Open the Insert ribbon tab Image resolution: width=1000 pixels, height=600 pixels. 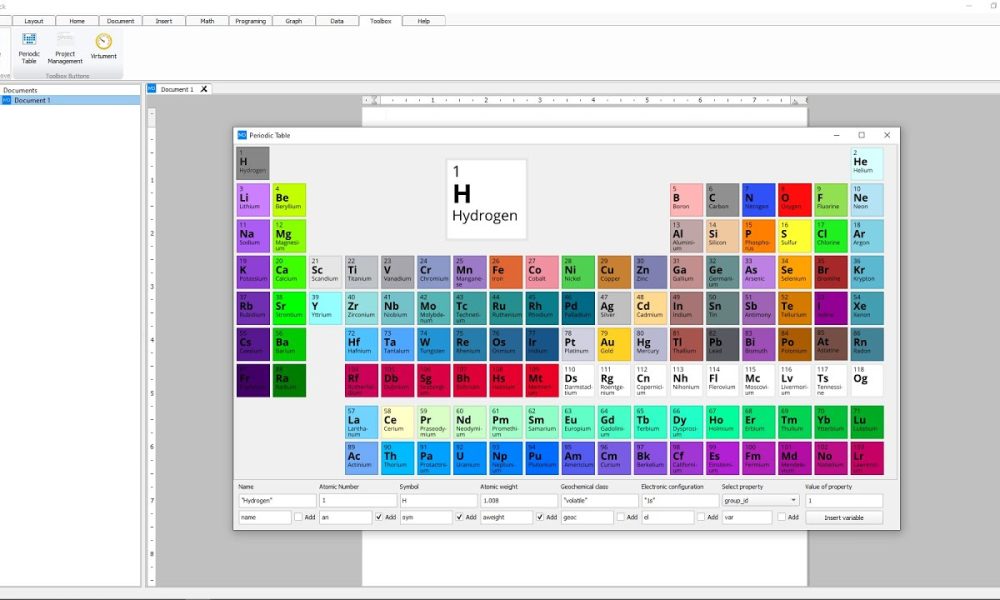(x=164, y=21)
